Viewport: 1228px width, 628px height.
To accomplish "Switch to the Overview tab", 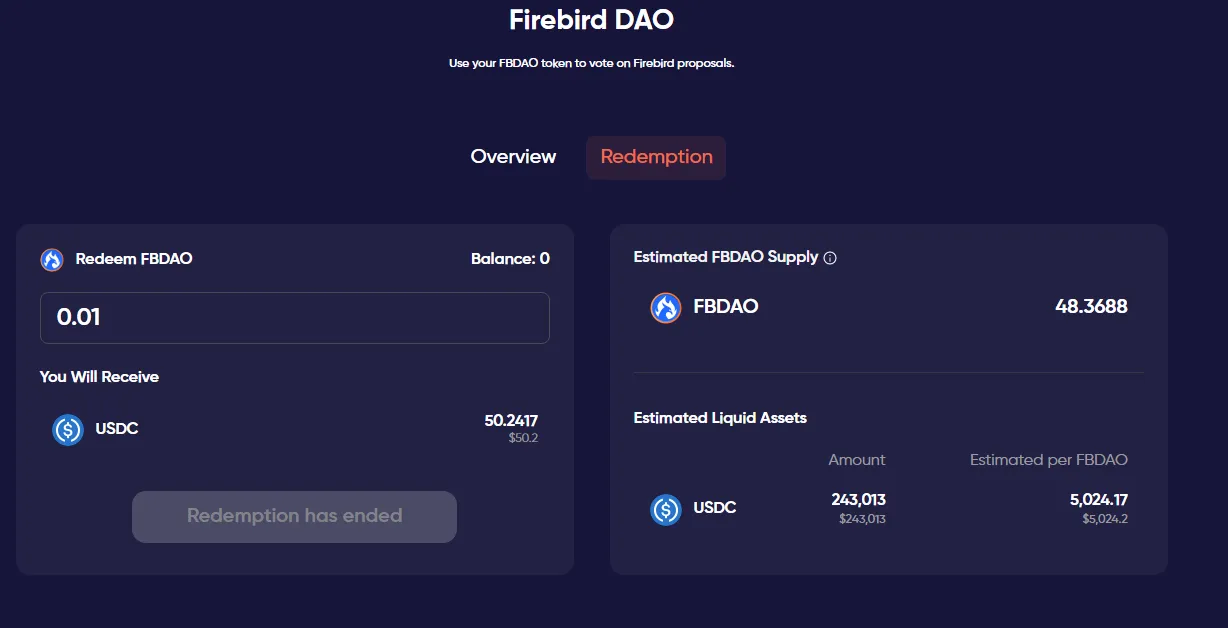I will [513, 157].
